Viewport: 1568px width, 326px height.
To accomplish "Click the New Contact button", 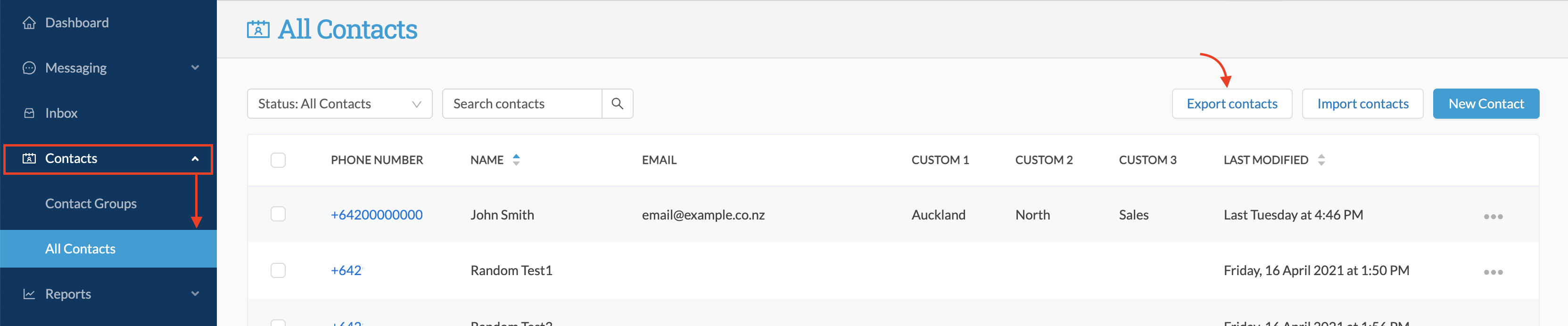I will tap(1486, 104).
